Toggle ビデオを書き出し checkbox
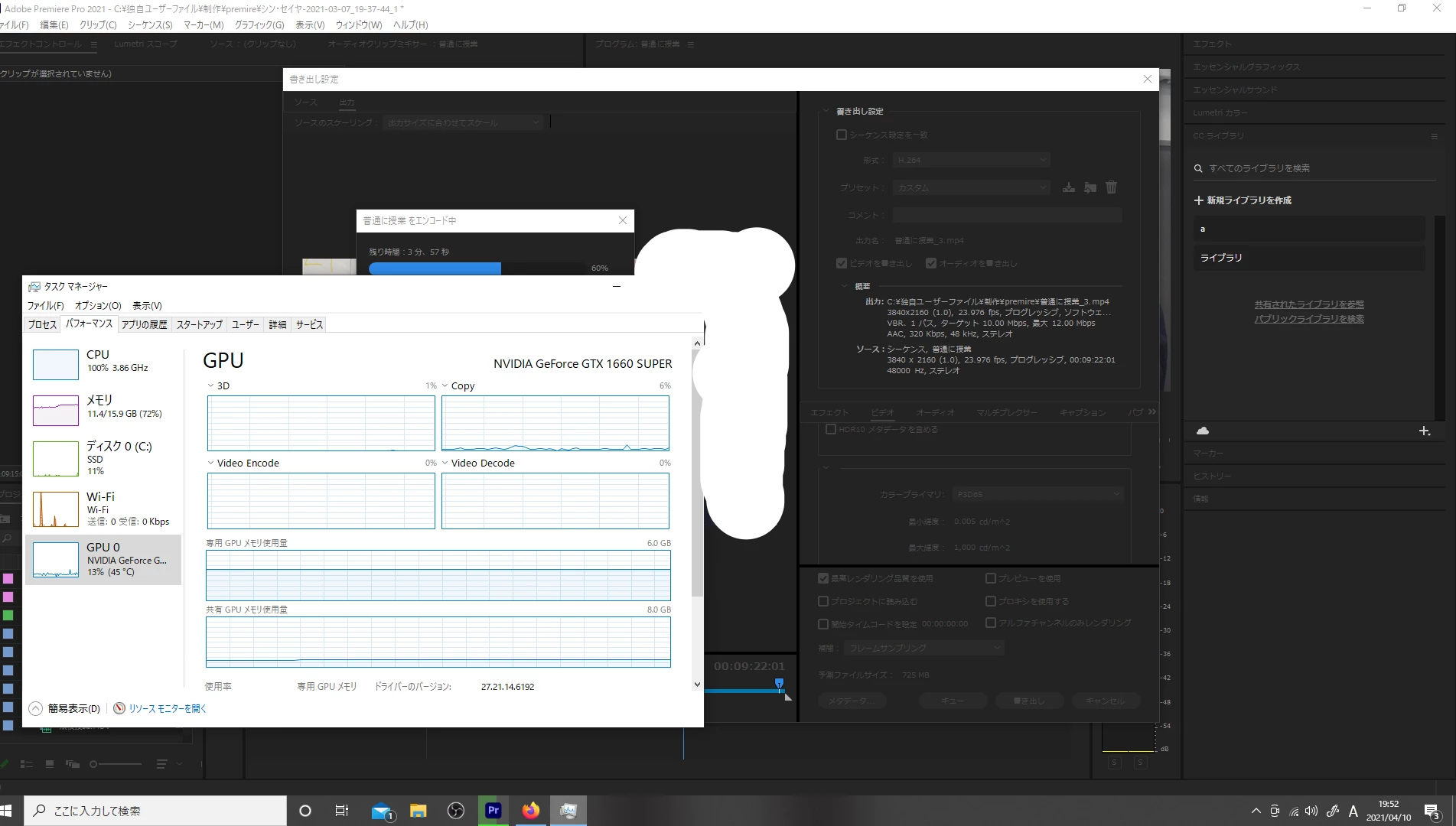The height and width of the screenshot is (826, 1456). coord(842,263)
